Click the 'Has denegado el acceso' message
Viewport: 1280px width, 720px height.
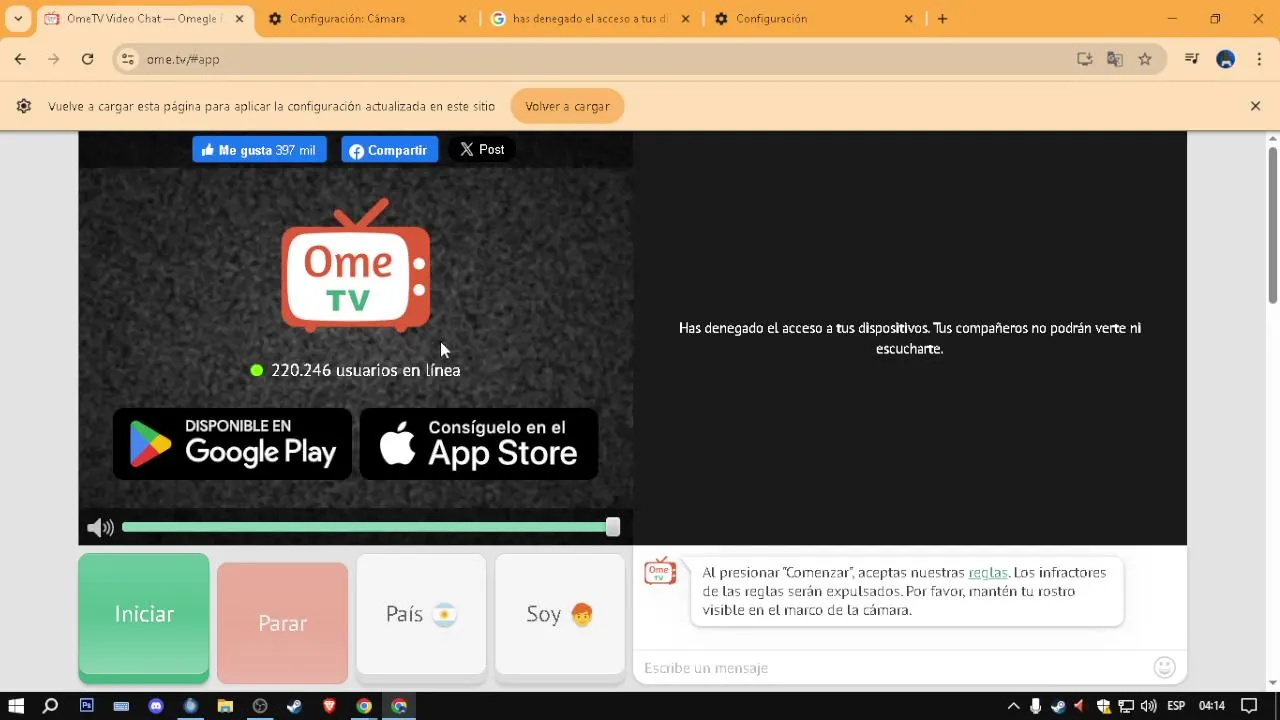910,338
